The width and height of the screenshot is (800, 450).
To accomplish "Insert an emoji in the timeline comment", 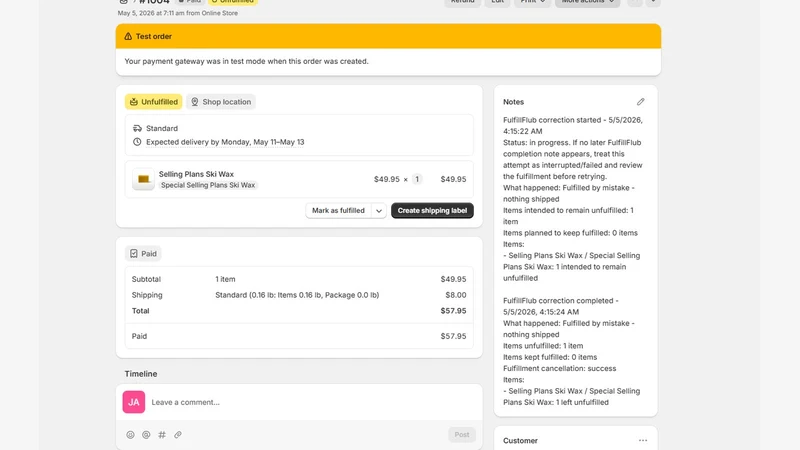I will (131, 435).
